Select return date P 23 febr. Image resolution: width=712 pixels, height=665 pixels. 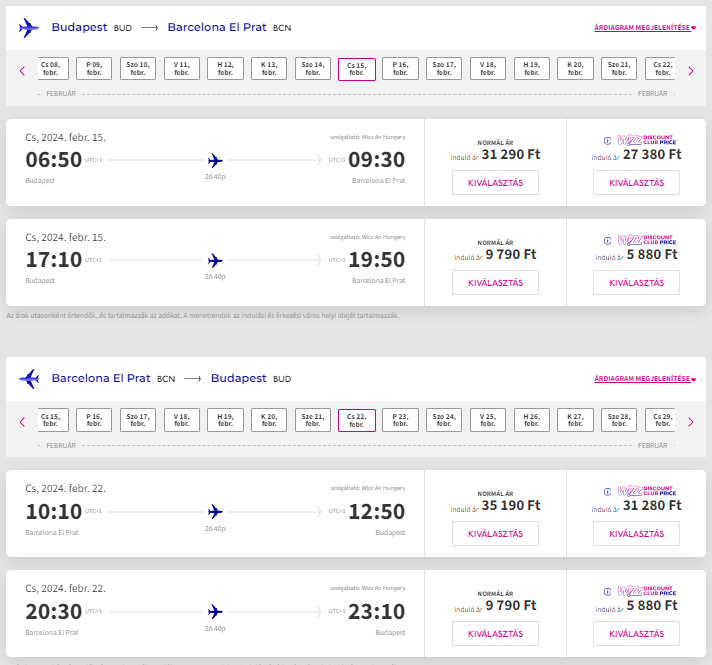point(400,420)
